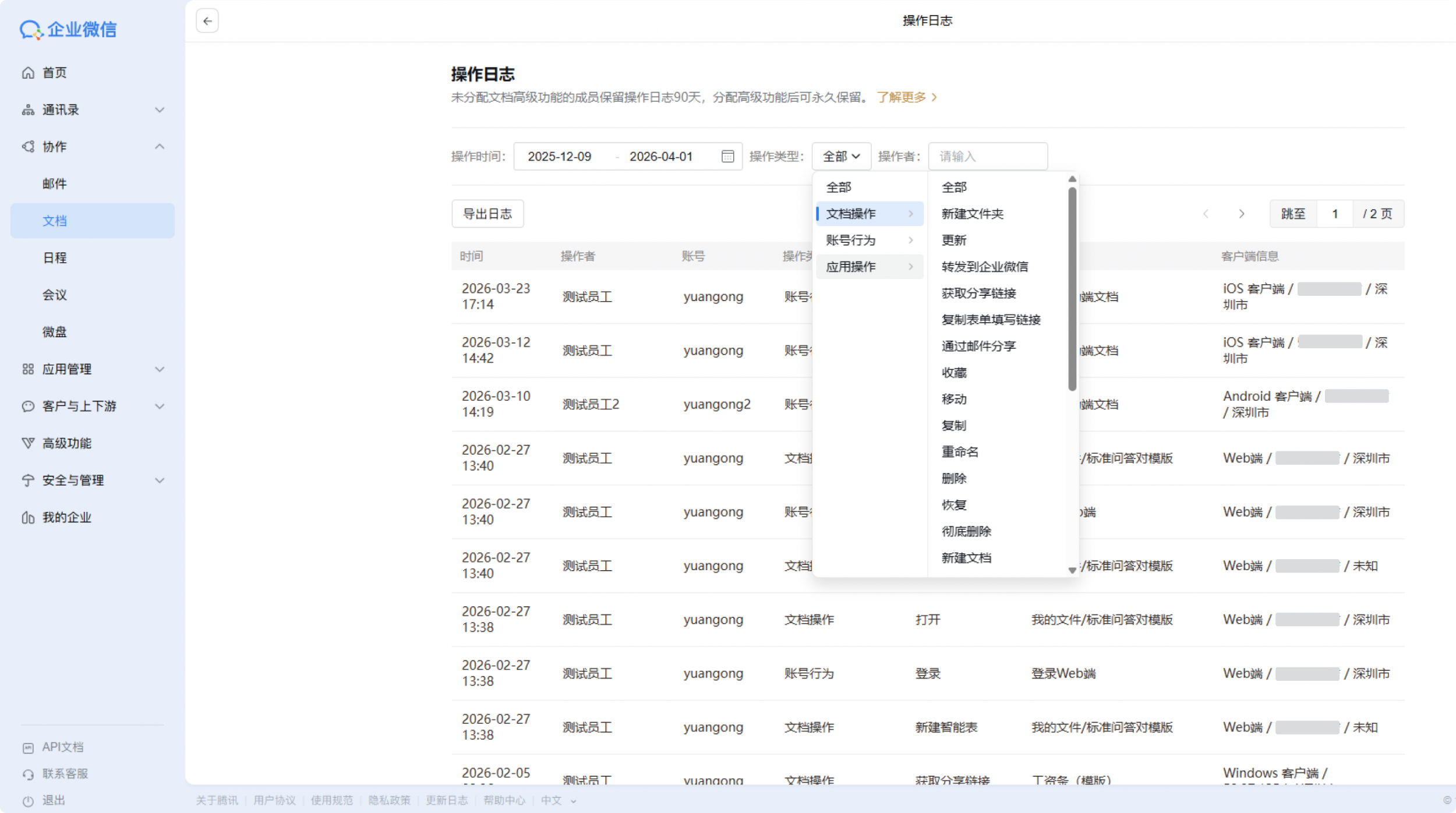Choose 复制表单填写链接 operation type
The width and height of the screenshot is (1456, 813).
(x=991, y=320)
